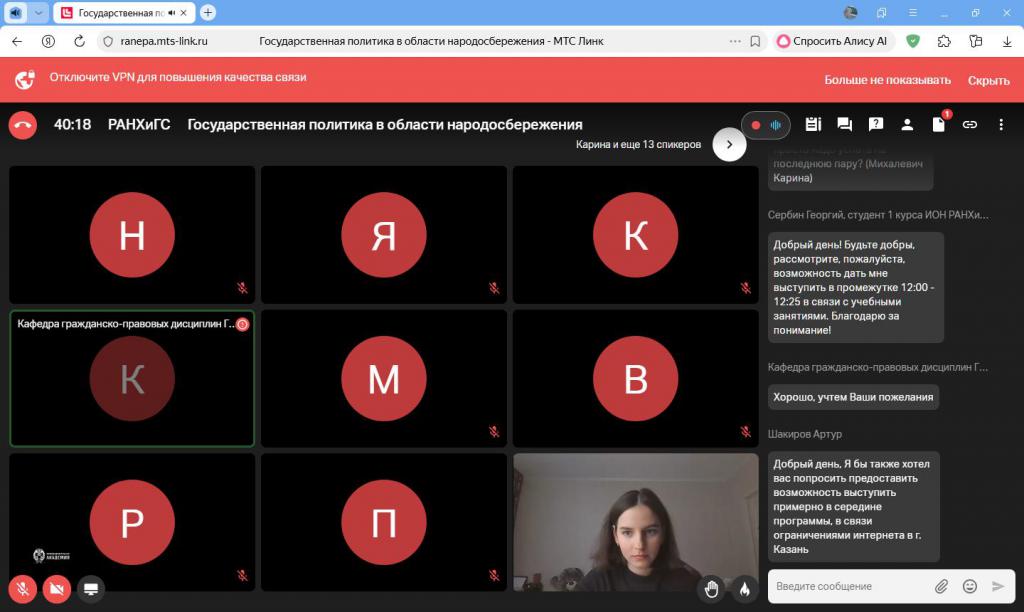The image size is (1024, 612).
Task: Open the files icon with notification badge
Action: click(938, 125)
